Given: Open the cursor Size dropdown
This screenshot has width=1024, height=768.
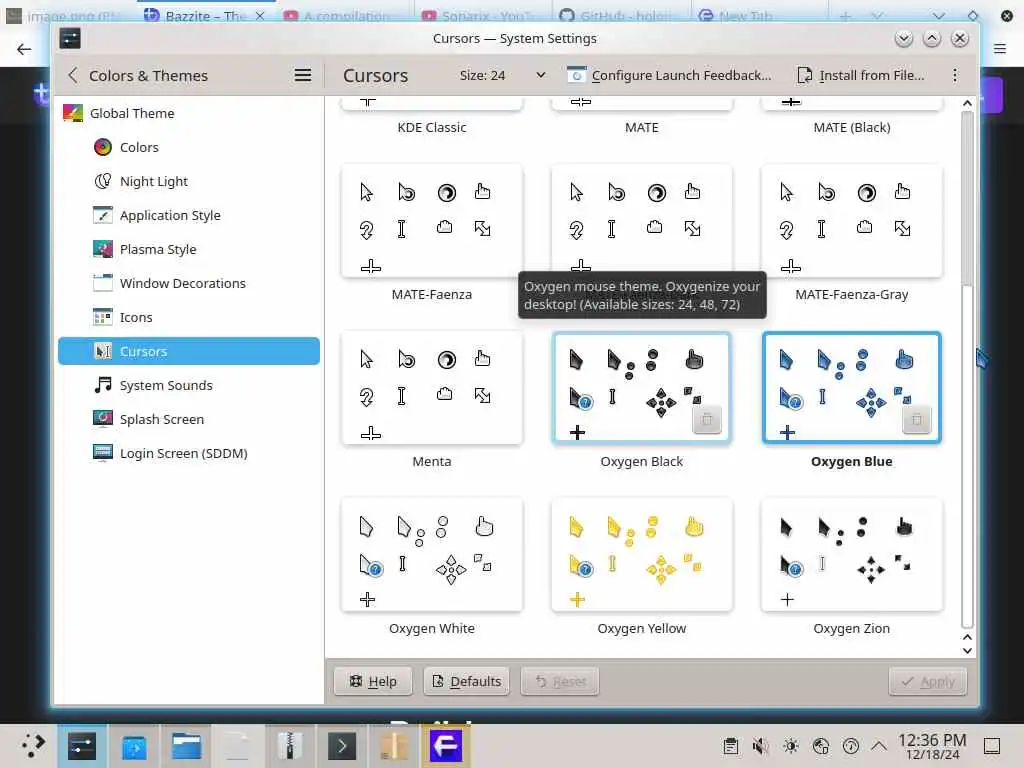Looking at the screenshot, I should [x=503, y=75].
